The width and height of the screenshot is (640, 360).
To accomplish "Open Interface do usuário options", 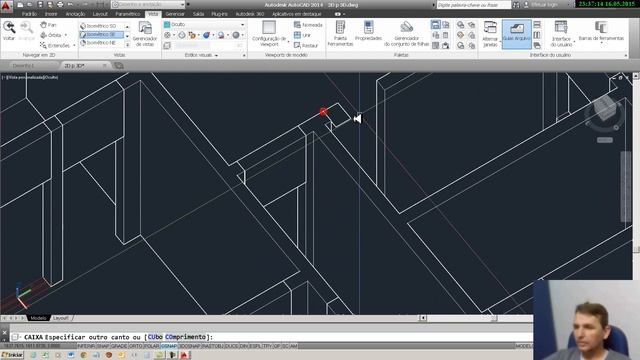I will 561,34.
